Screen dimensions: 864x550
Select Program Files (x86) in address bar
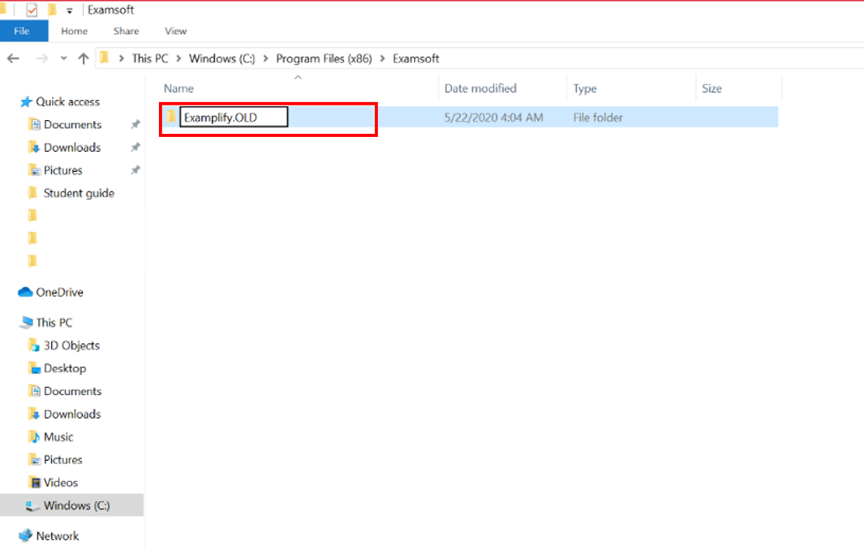324,58
